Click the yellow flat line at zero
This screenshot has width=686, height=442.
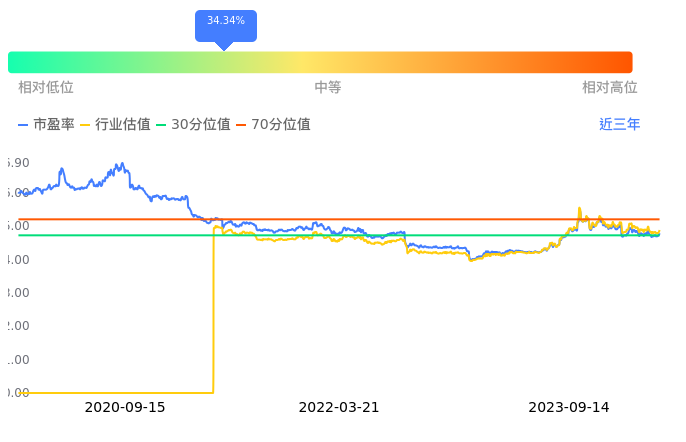pos(110,392)
